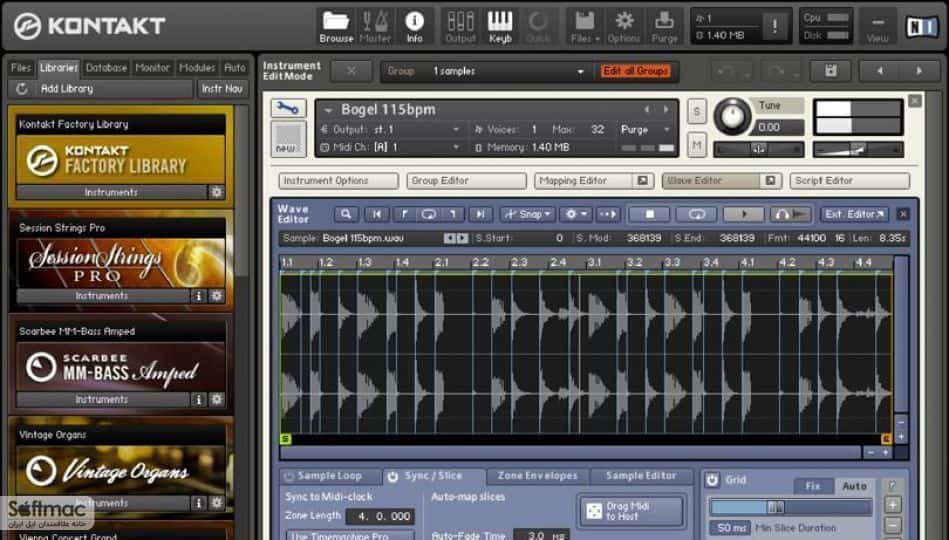Open the Options gear in header
The width and height of the screenshot is (949, 540).
tap(624, 25)
